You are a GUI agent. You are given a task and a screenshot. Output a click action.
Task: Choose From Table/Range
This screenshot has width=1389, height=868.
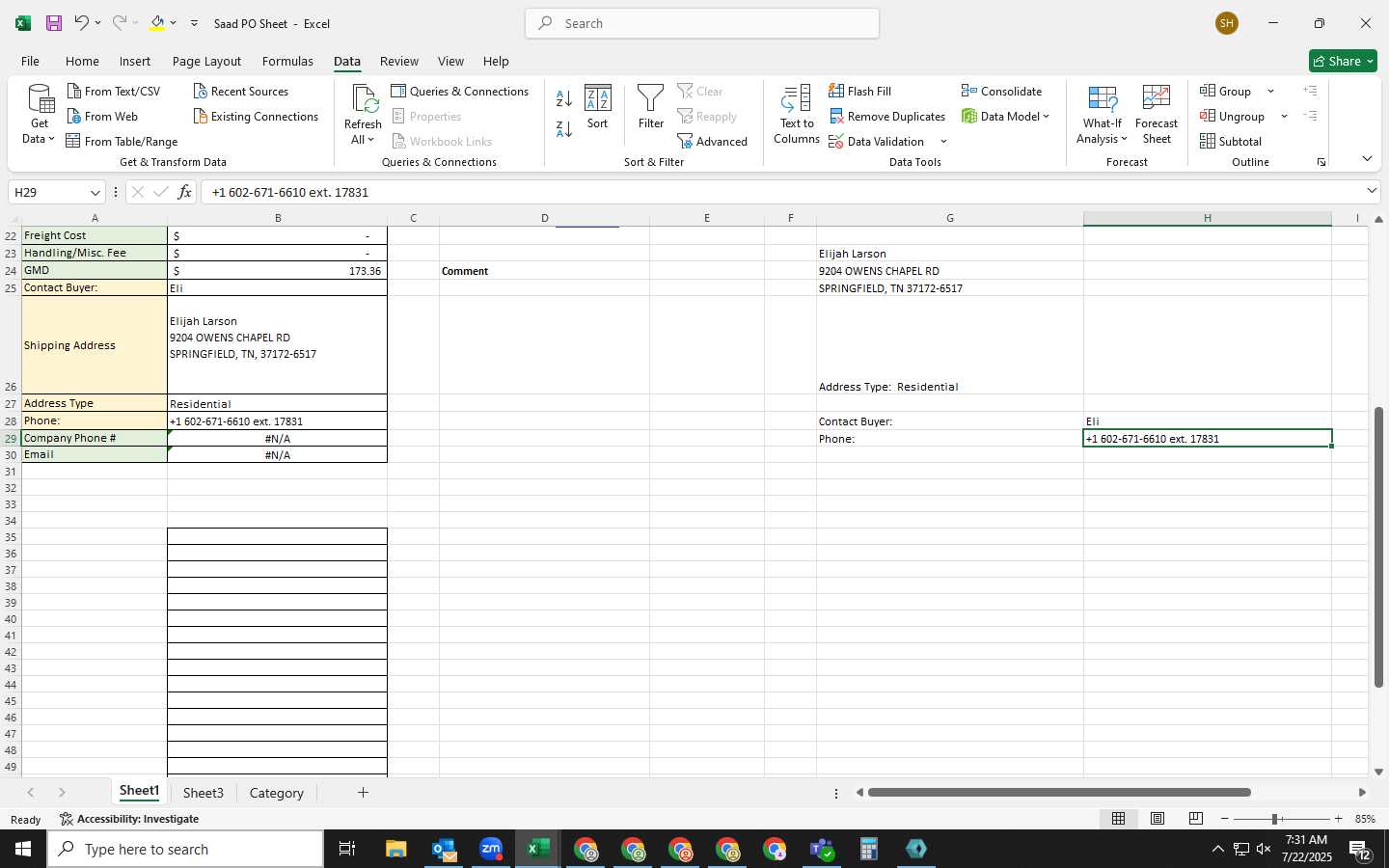coord(122,141)
